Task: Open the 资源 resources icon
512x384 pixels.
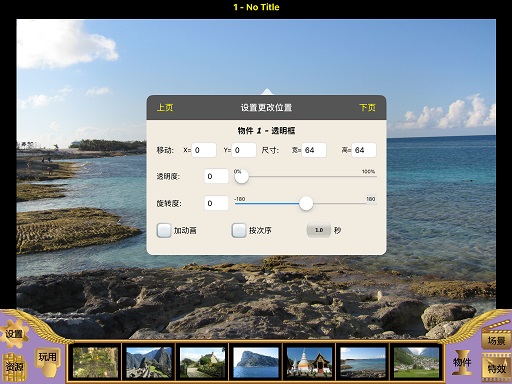Action: tap(14, 367)
